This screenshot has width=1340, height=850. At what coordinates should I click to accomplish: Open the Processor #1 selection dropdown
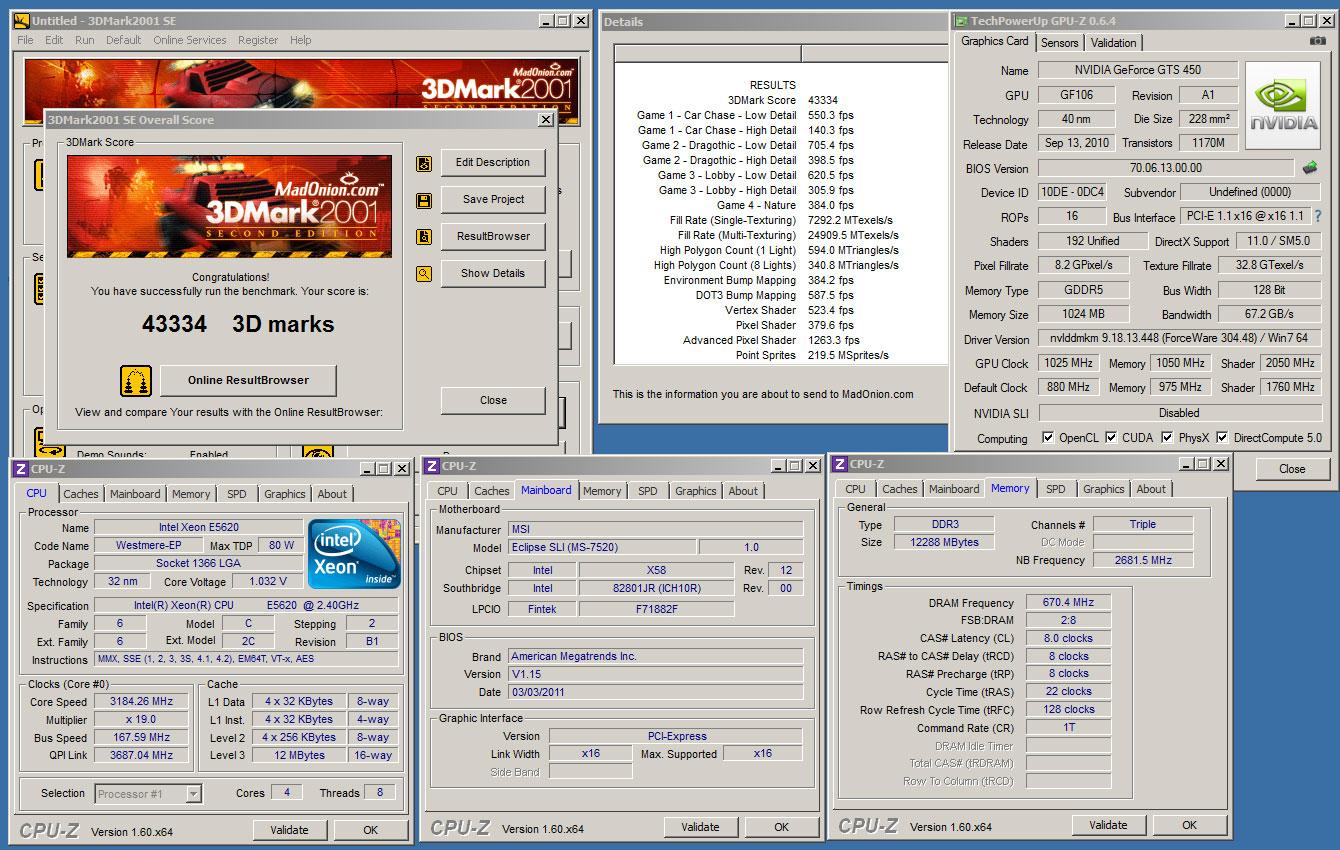tap(194, 794)
